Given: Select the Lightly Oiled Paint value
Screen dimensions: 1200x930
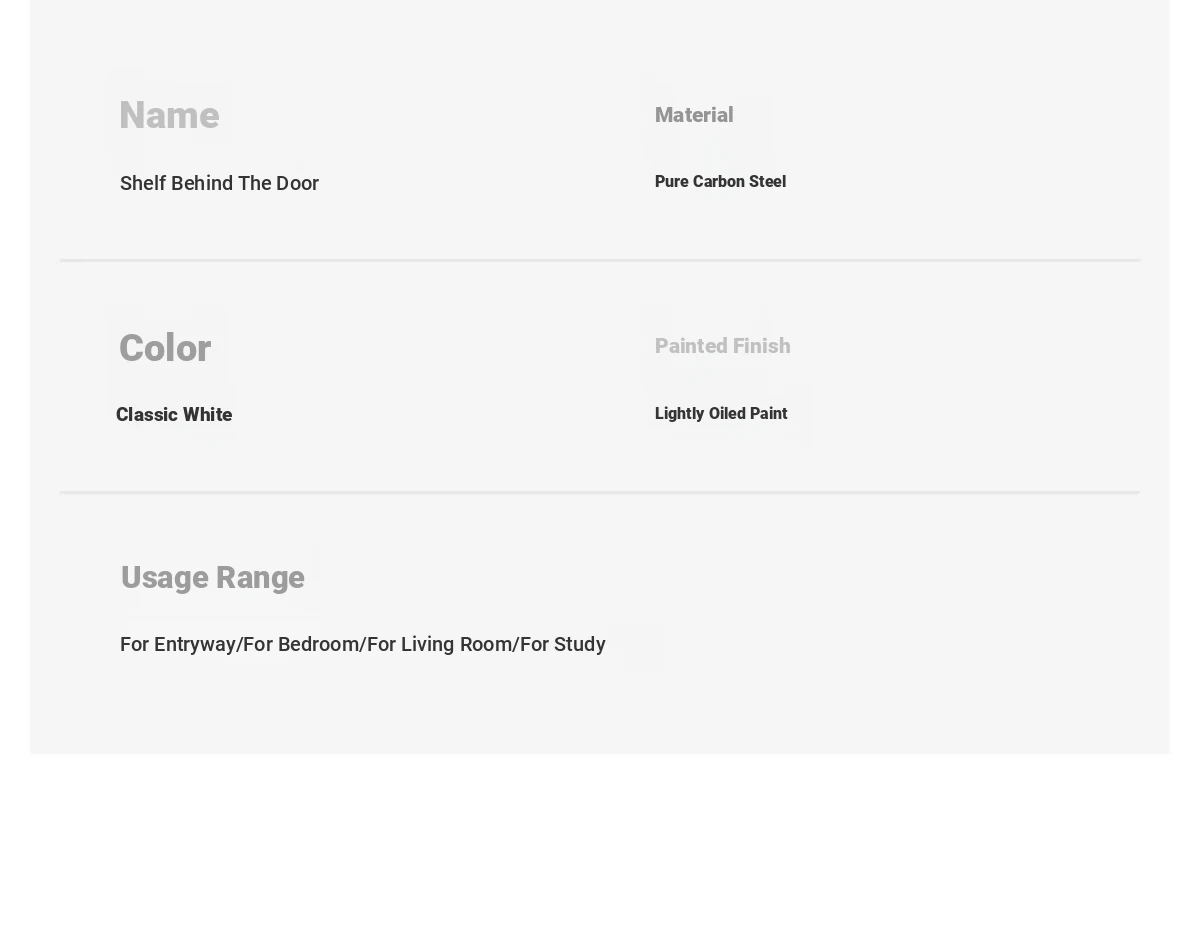Looking at the screenshot, I should (x=721, y=414).
